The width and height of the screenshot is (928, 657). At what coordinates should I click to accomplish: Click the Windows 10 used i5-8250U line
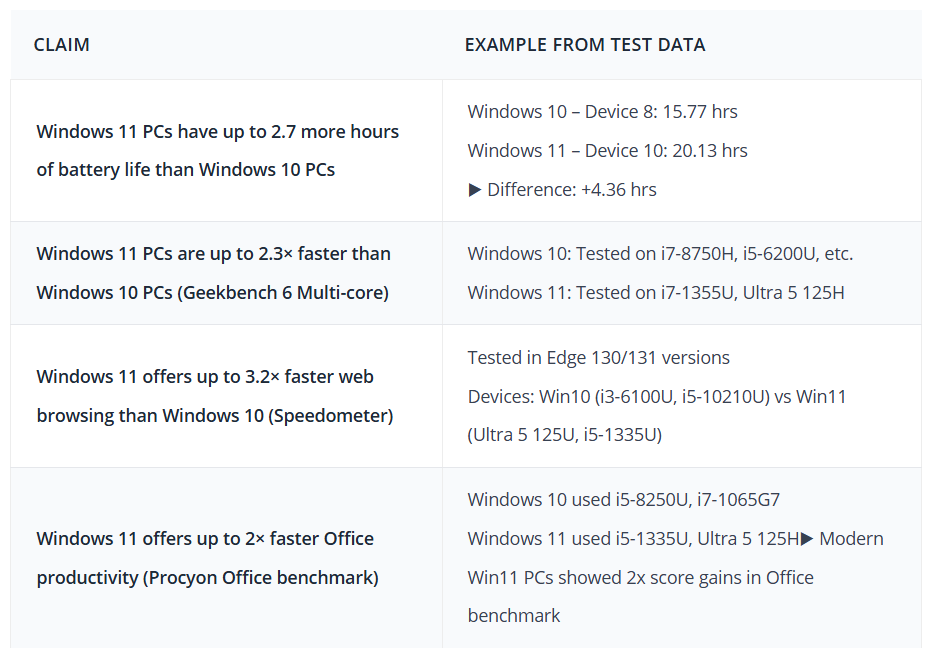coord(624,500)
